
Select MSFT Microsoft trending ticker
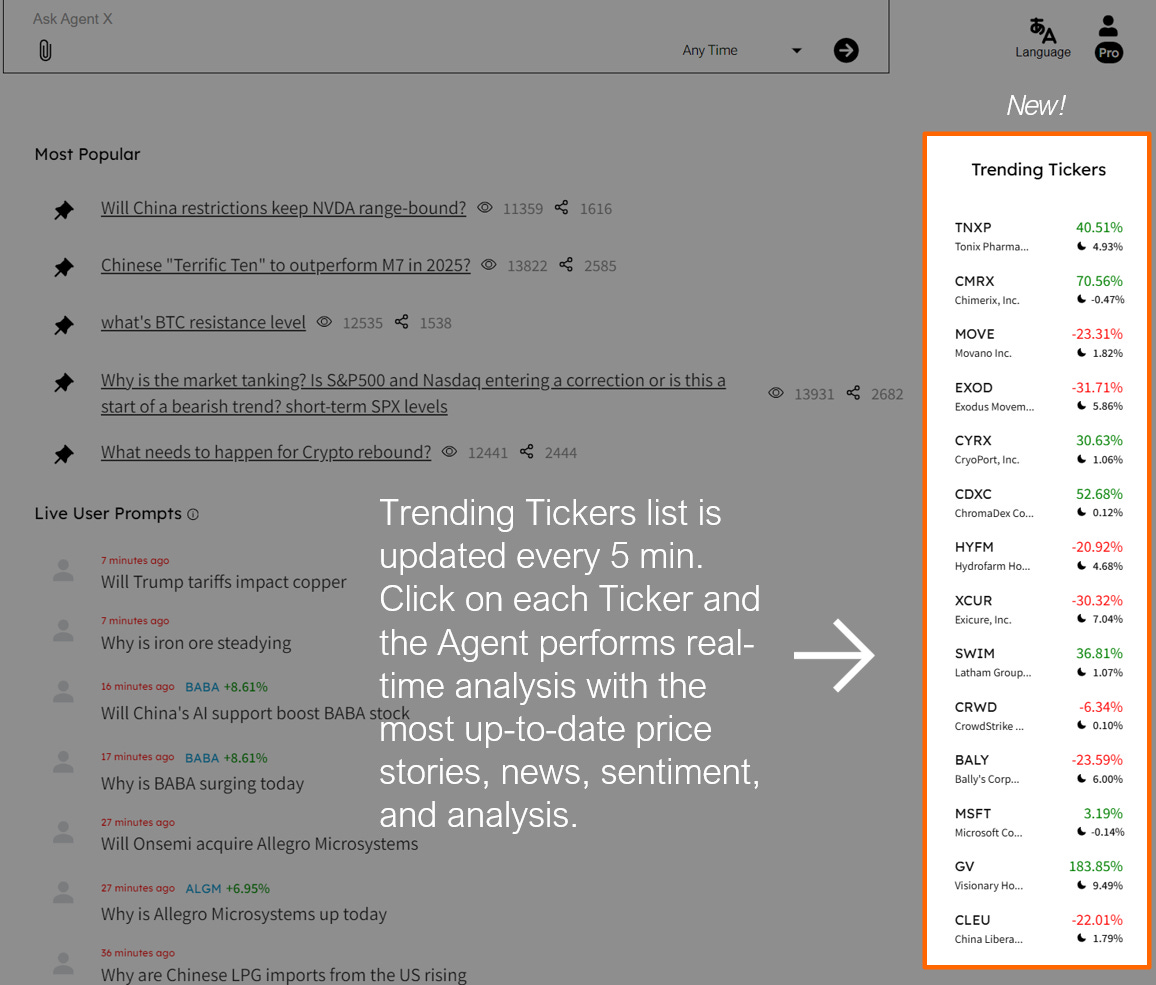coord(1038,822)
